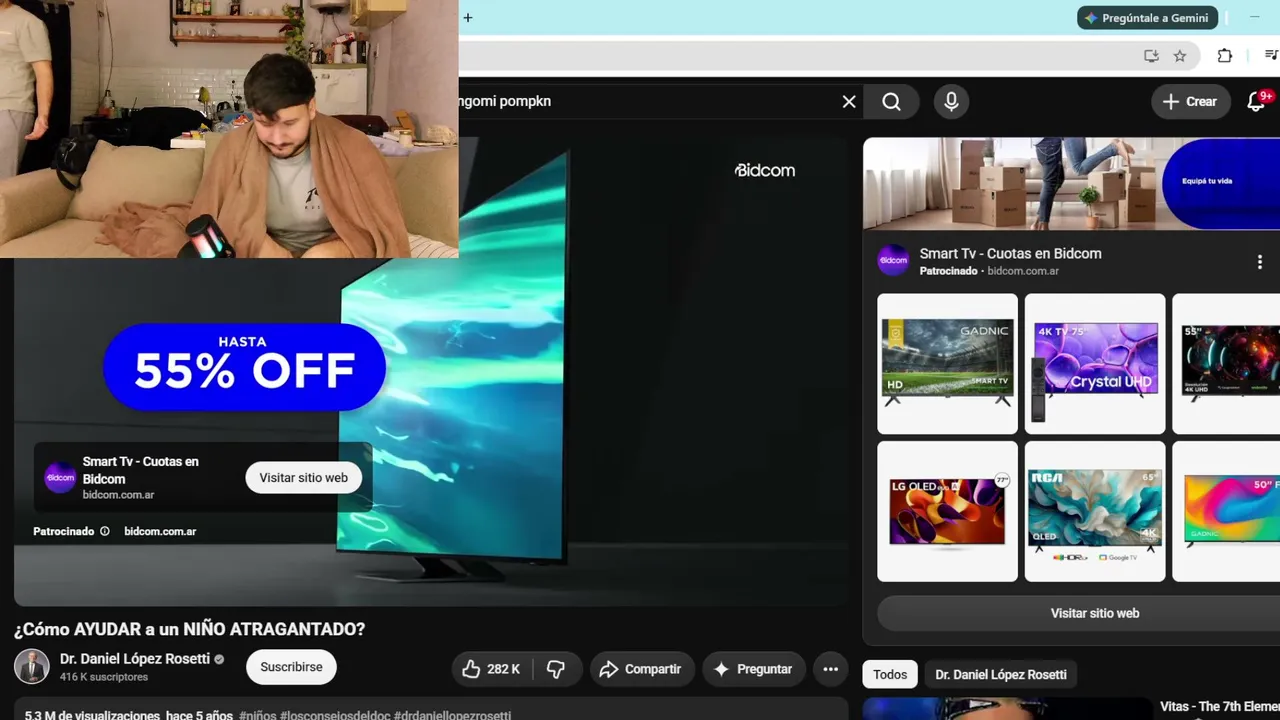Click the verified badge next to channel name
The width and height of the screenshot is (1280, 720).
pyautogui.click(x=219, y=660)
